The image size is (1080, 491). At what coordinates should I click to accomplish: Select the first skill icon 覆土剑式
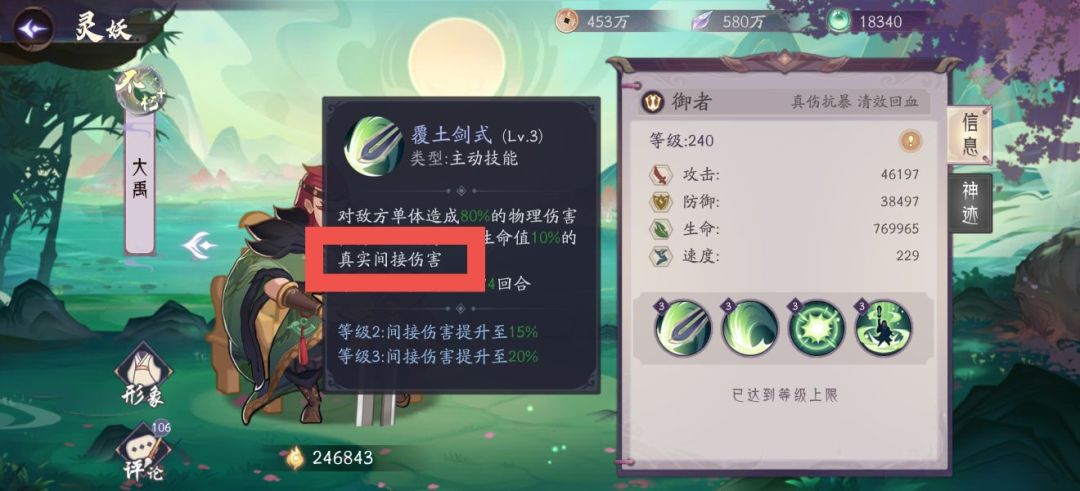tap(683, 328)
